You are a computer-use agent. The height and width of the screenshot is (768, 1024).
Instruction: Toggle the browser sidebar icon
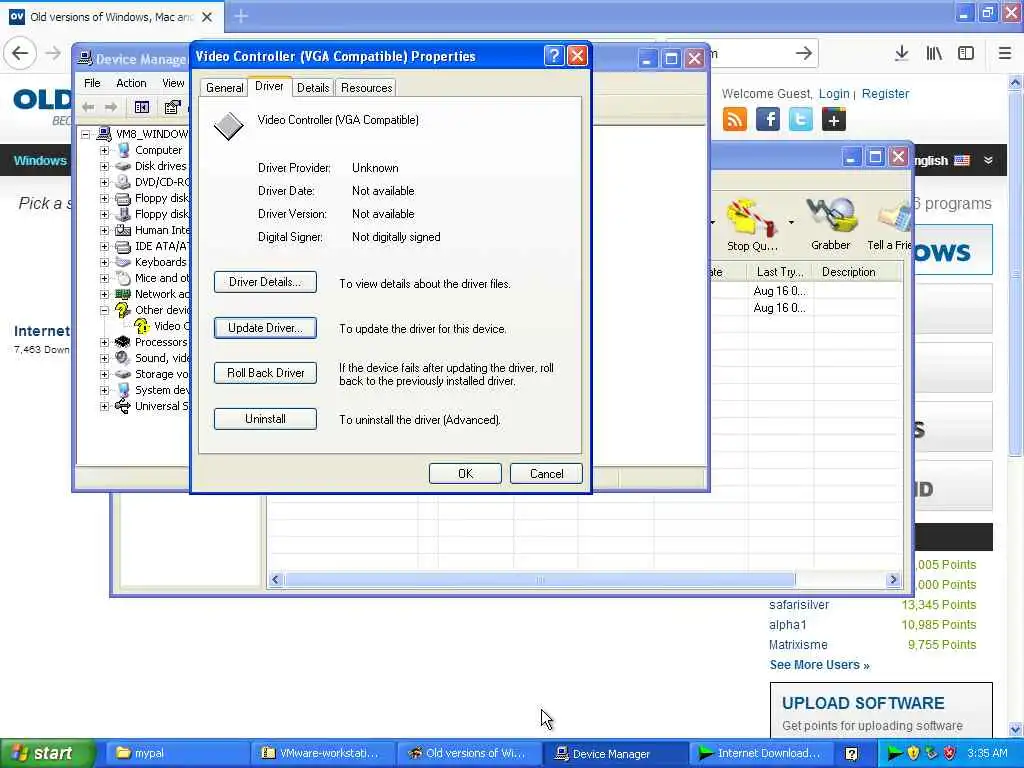coord(966,53)
